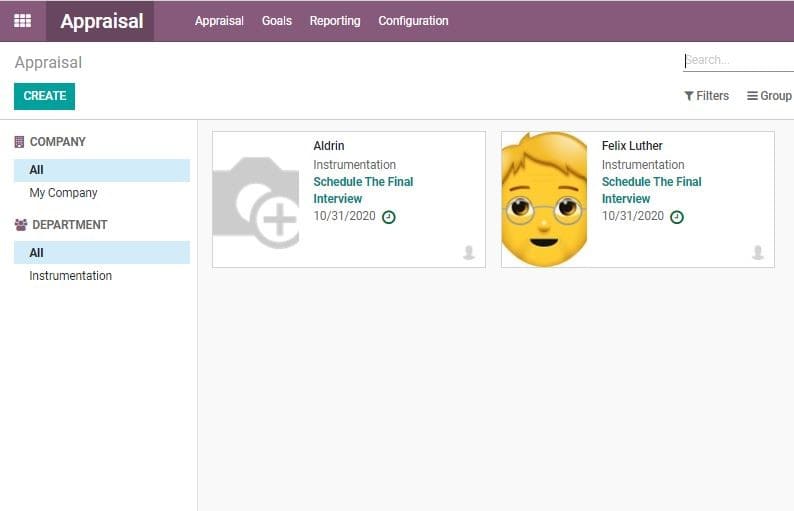Open the apps grid menu icon
The image size is (794, 511).
pos(22,21)
